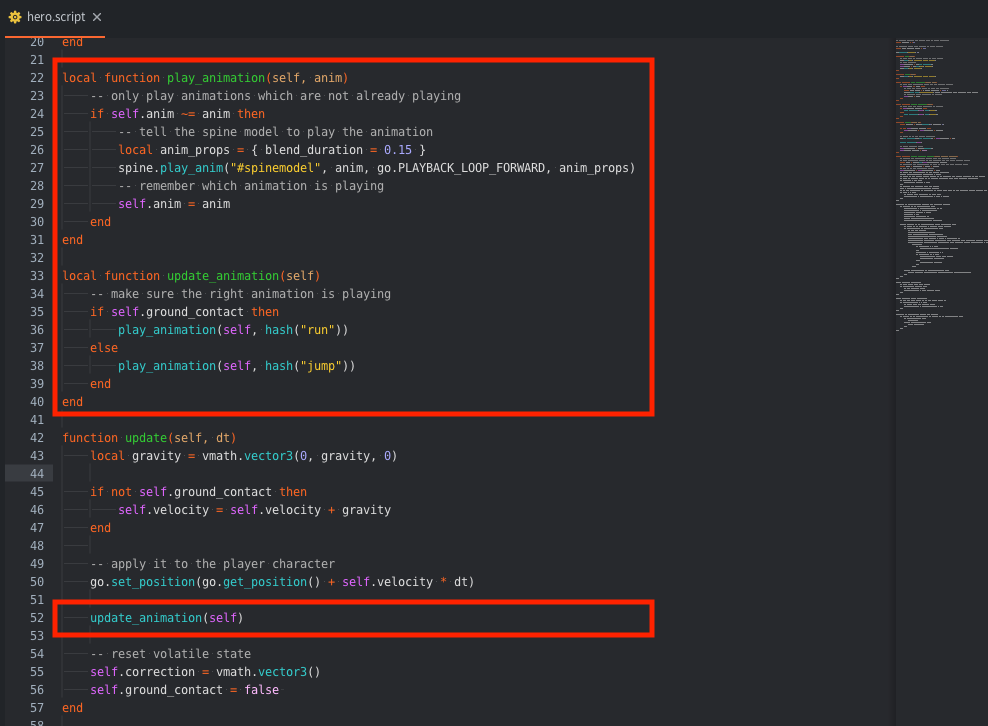Select the hero.script tab label
Image resolution: width=988 pixels, height=726 pixels.
pyautogui.click(x=57, y=17)
